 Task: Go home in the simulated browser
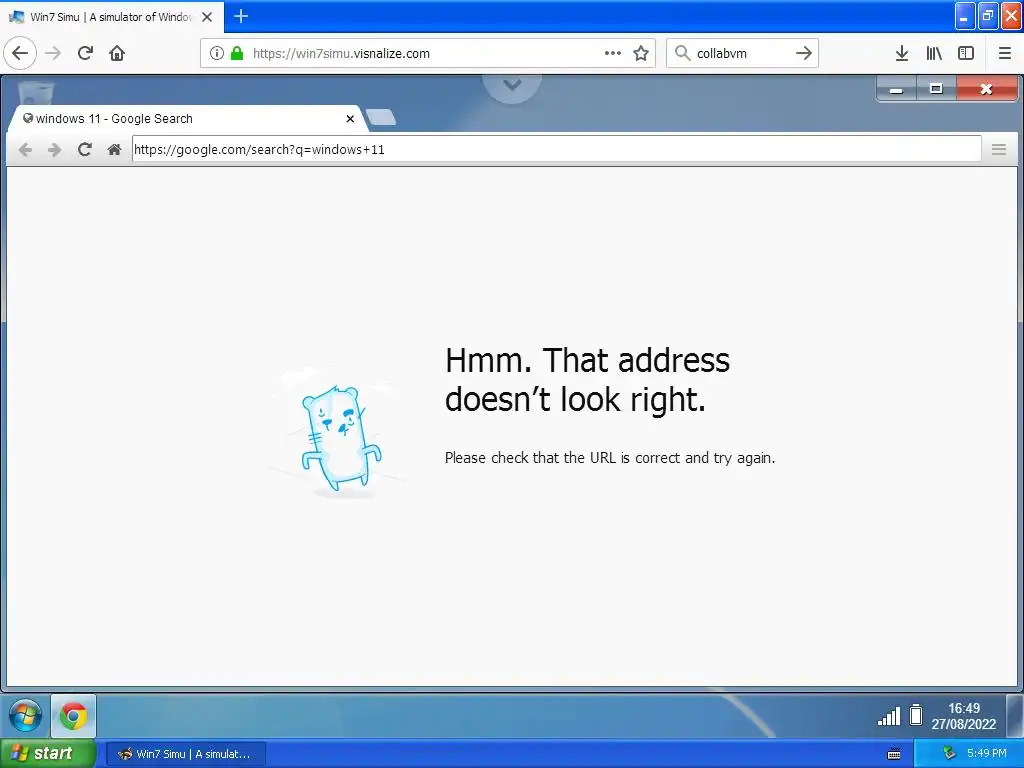[x=114, y=150]
